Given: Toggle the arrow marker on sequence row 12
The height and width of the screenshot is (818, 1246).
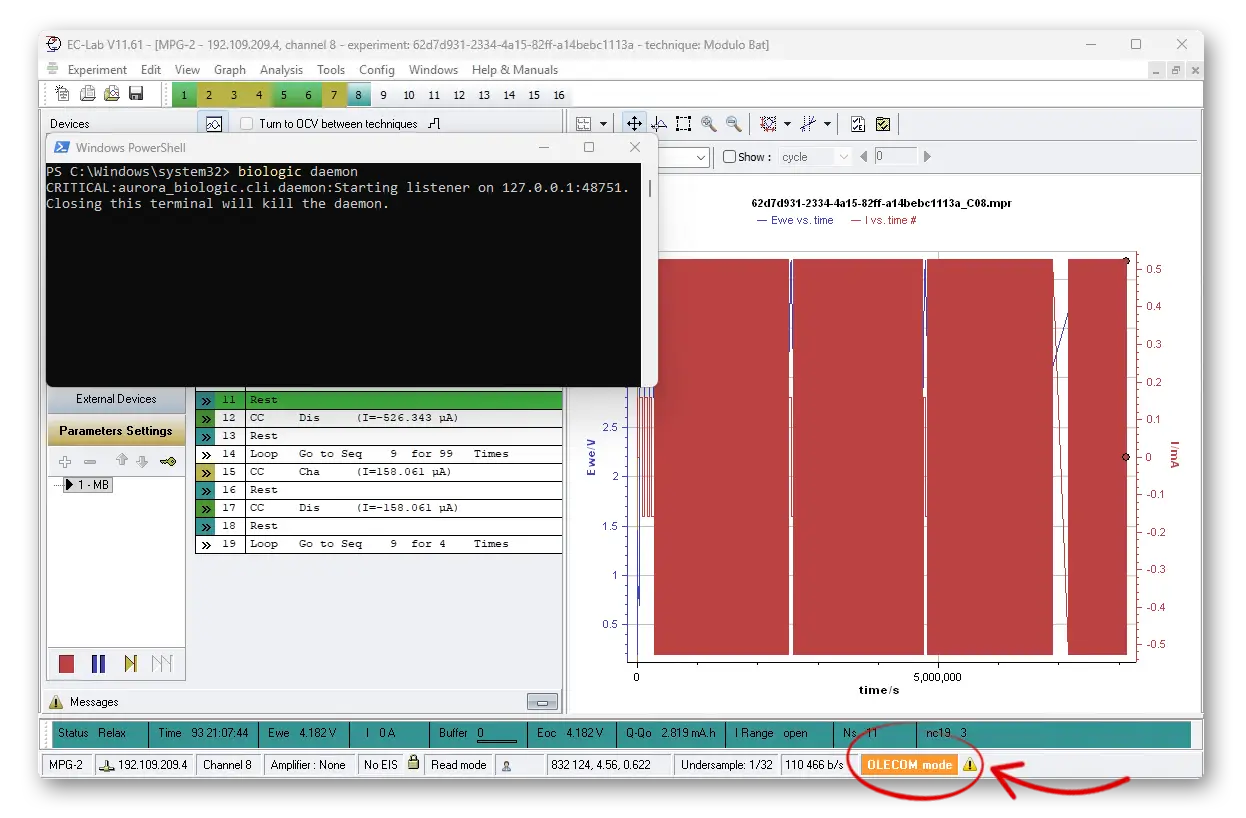Looking at the screenshot, I should coord(206,418).
